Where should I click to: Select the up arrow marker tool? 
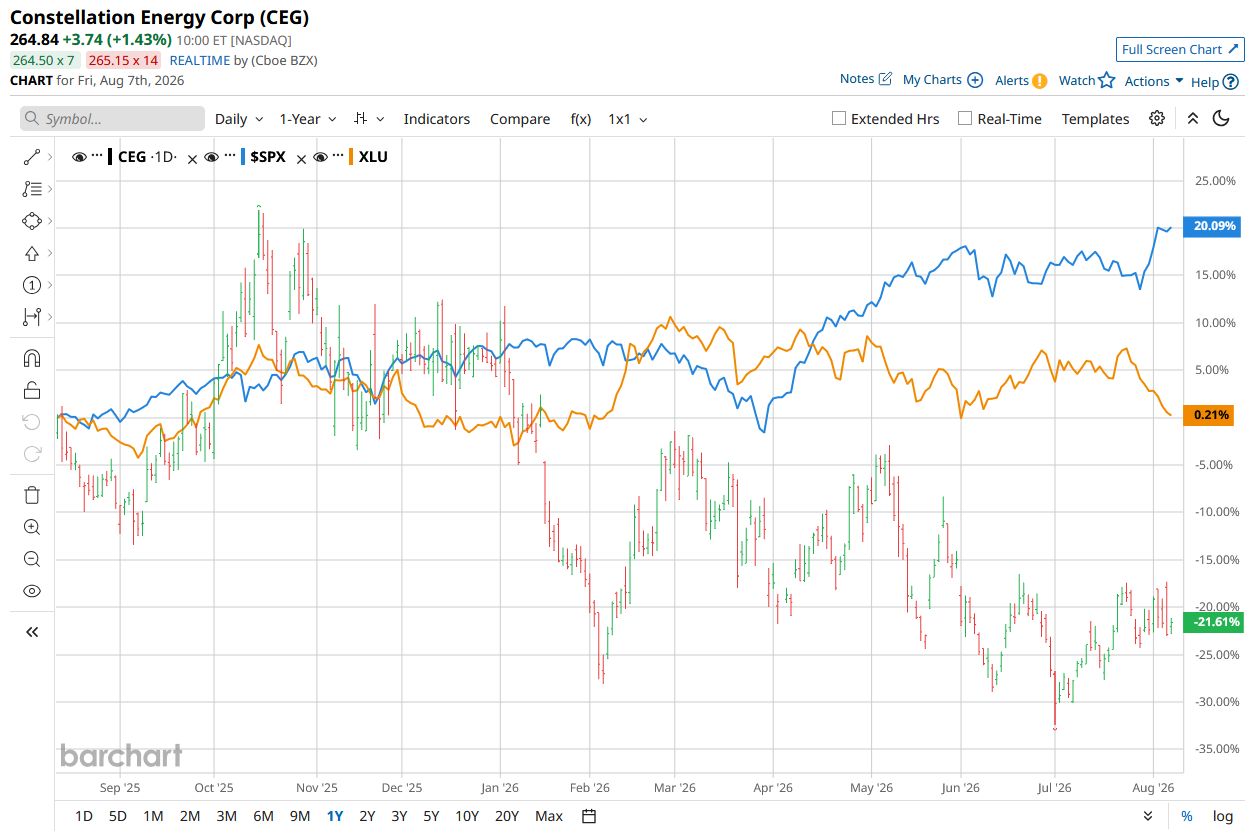31,253
